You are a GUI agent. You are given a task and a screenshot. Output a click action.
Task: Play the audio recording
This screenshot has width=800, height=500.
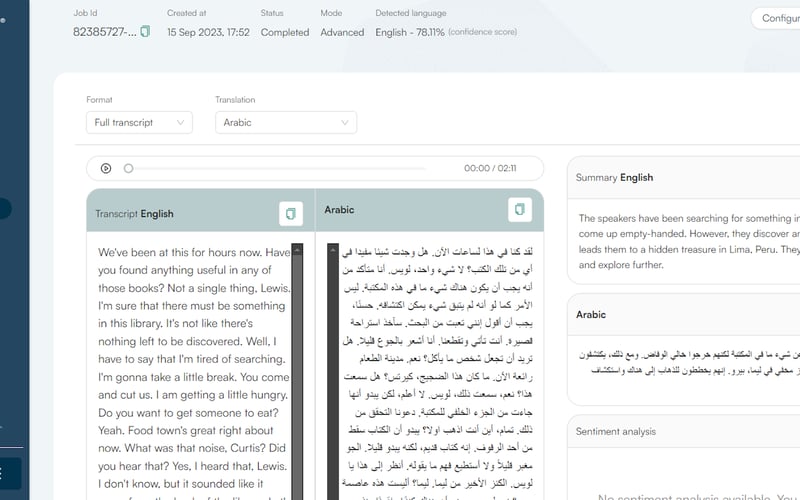106,168
